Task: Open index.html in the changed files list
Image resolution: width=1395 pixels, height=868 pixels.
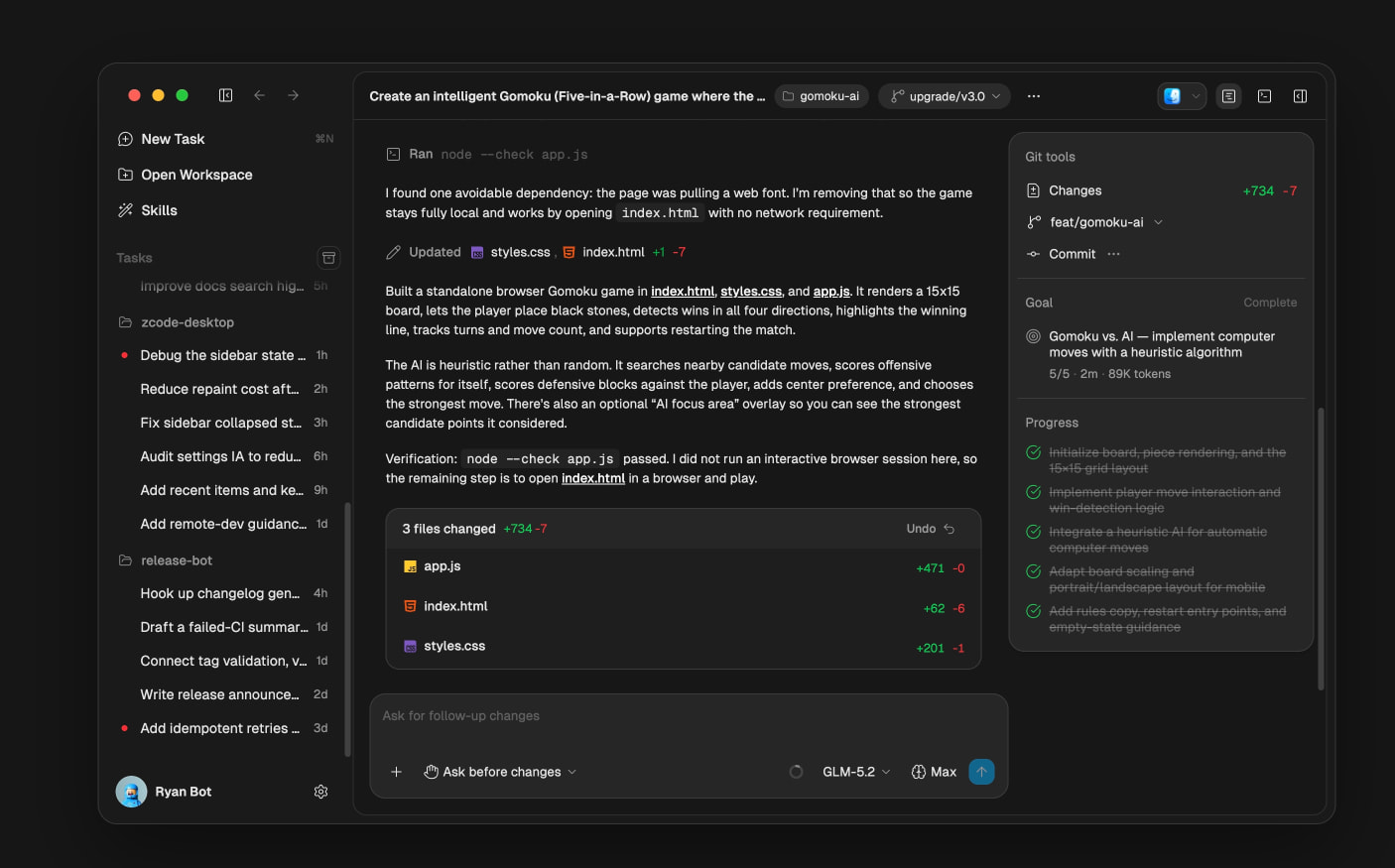Action: [684, 607]
